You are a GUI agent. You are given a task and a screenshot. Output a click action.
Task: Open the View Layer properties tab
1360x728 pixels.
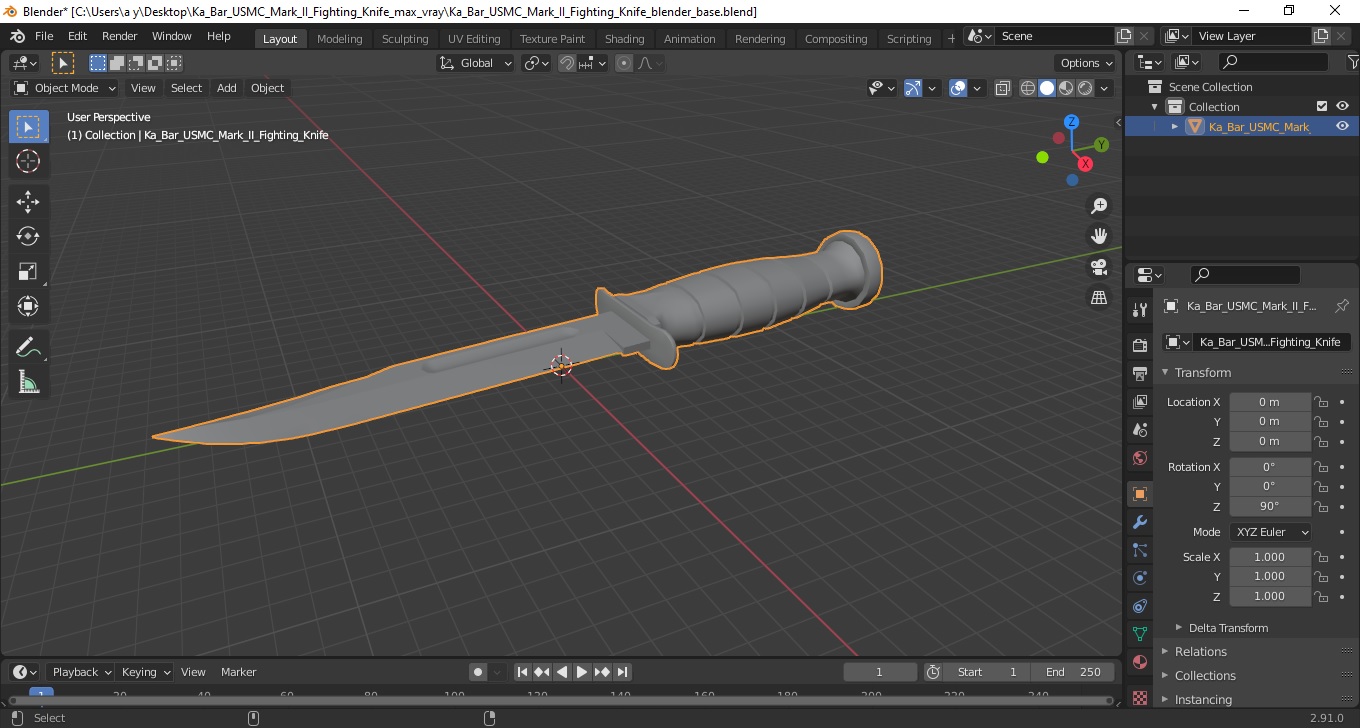(1140, 402)
